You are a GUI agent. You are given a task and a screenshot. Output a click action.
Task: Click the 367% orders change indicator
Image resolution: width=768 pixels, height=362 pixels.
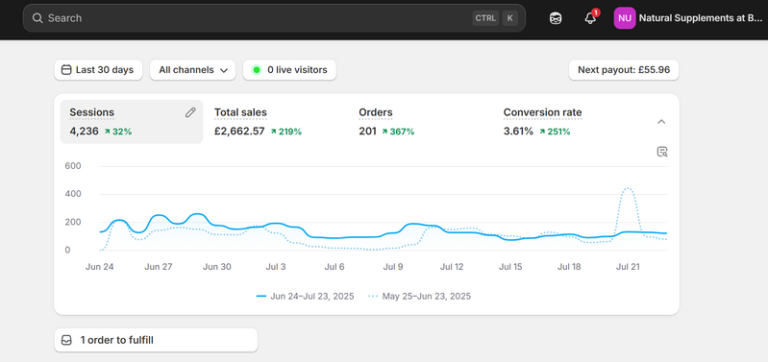click(x=398, y=131)
